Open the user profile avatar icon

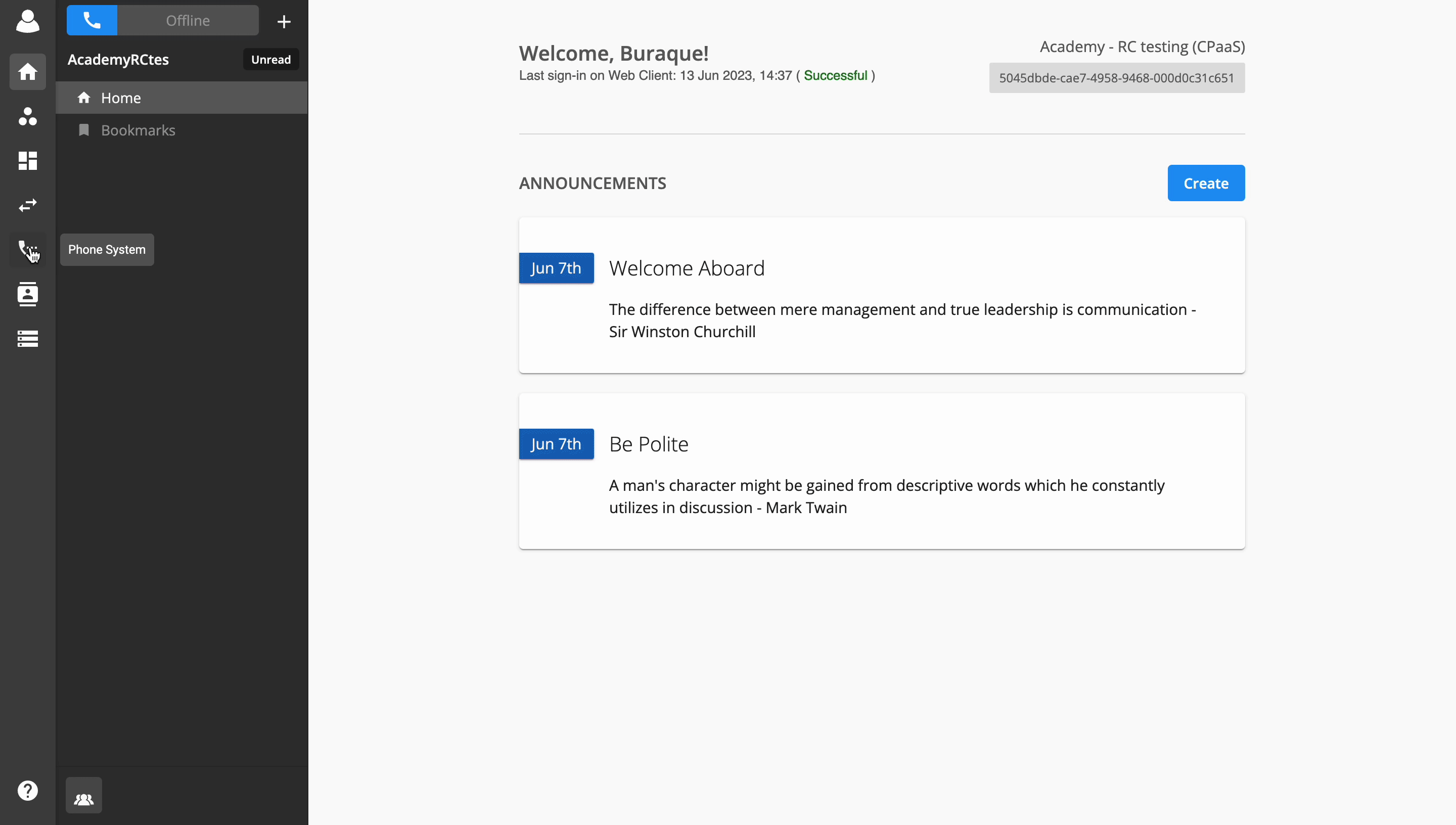click(x=27, y=21)
